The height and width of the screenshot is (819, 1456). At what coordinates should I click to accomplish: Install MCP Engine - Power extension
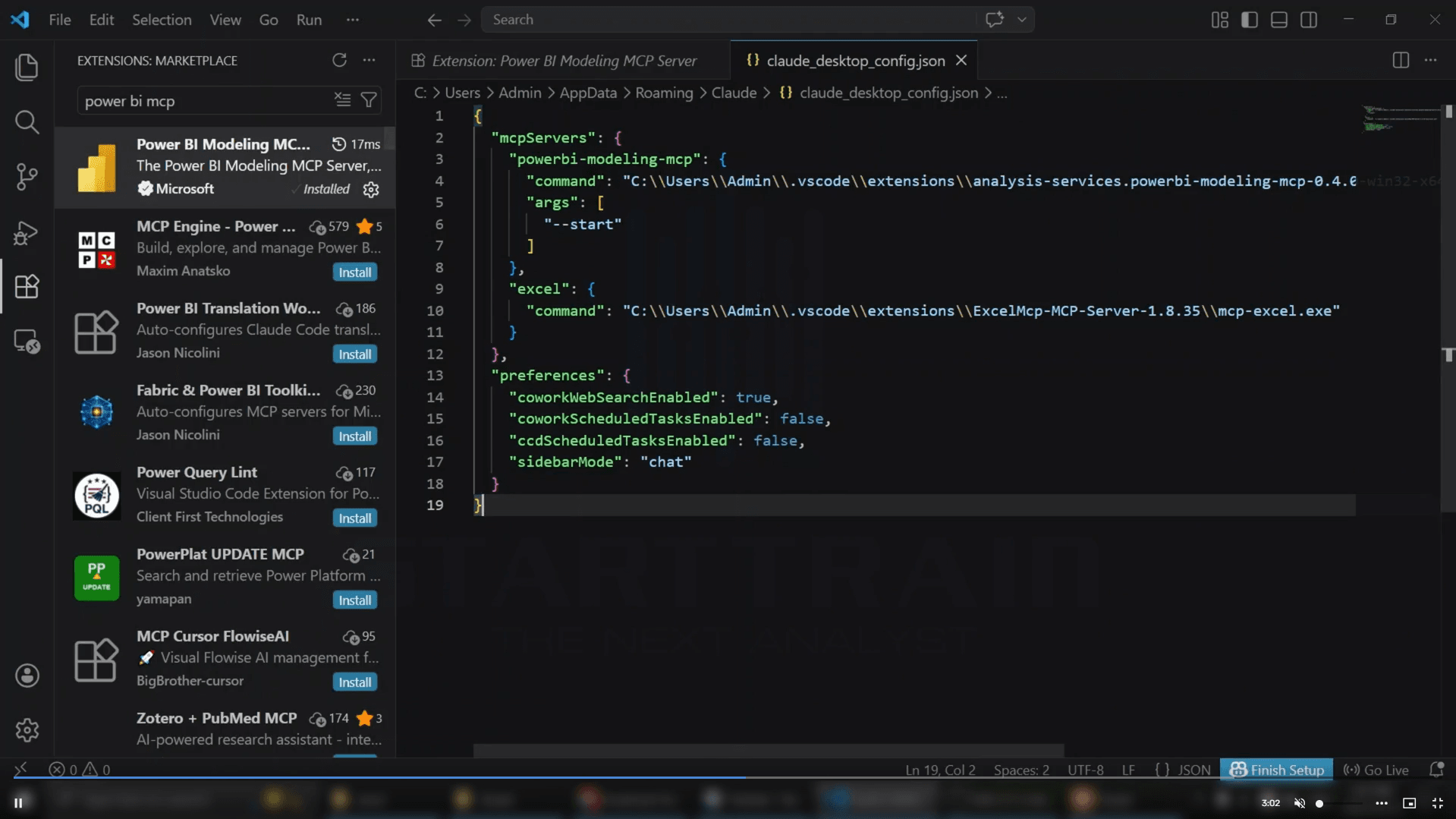(354, 272)
